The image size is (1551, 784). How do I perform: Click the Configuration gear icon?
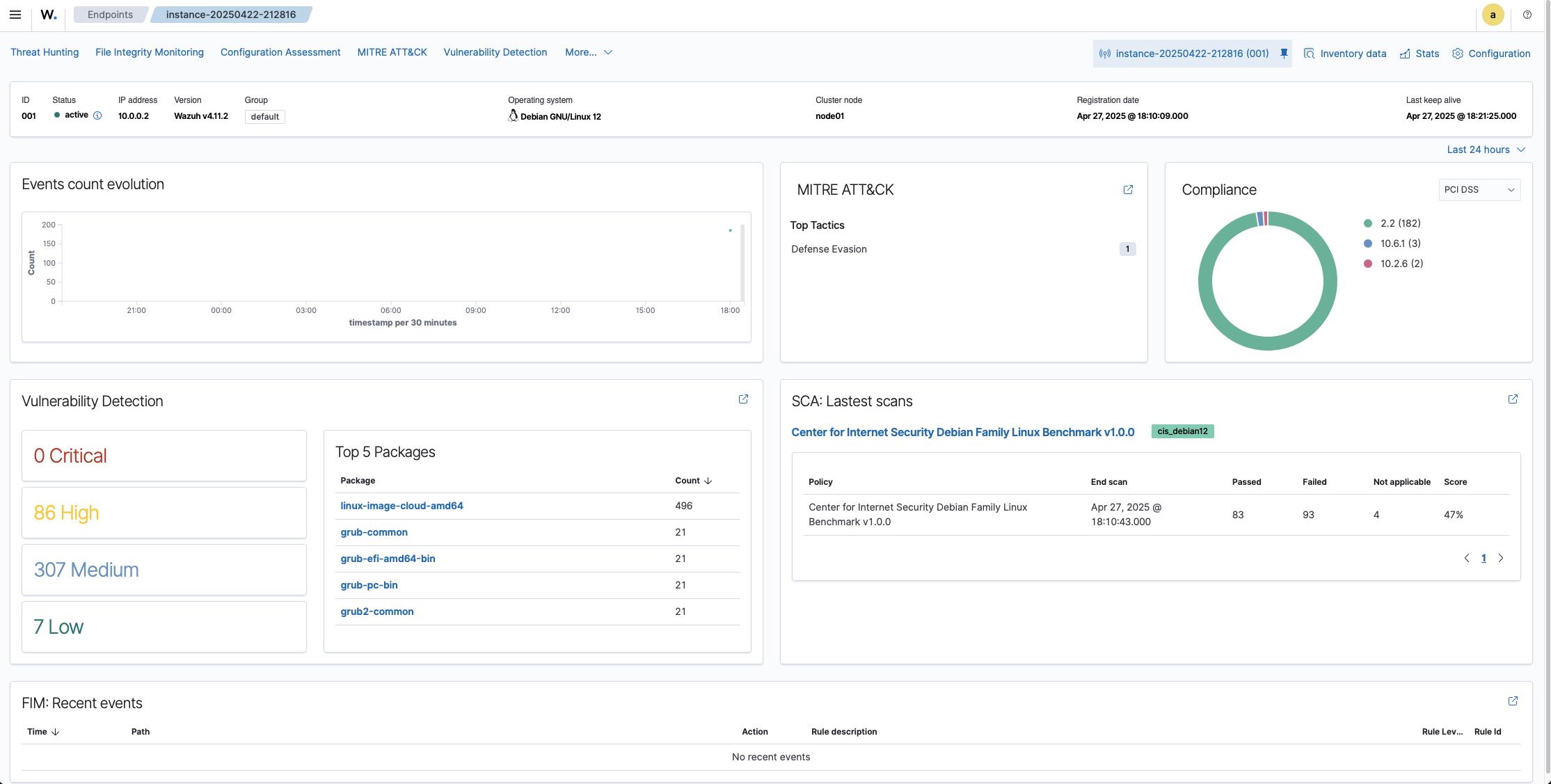(1458, 54)
